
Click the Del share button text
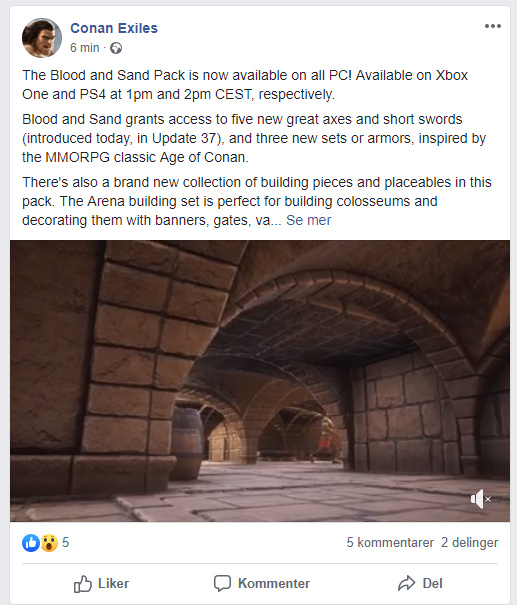tap(432, 583)
